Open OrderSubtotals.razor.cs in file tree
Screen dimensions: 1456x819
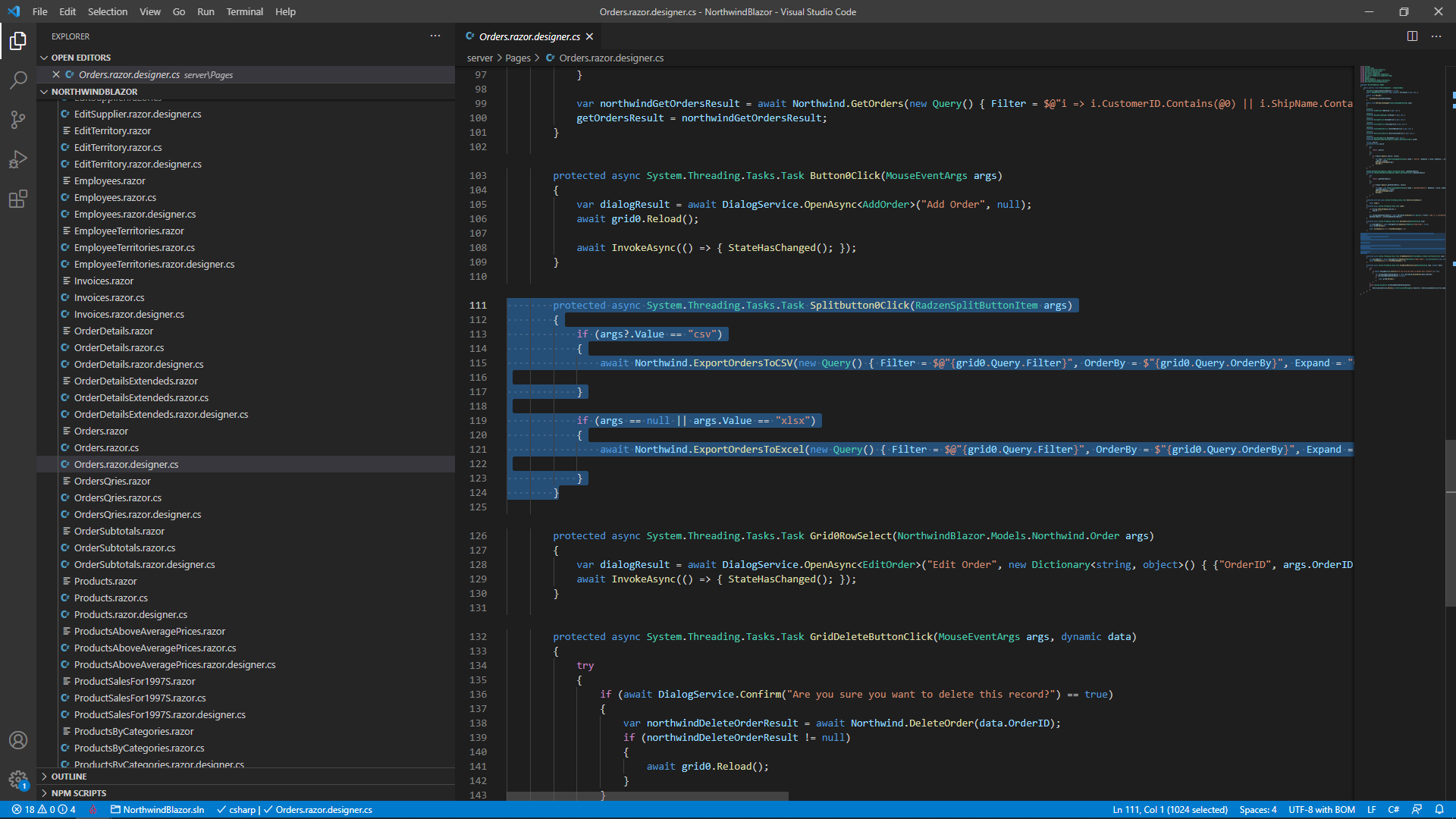pyautogui.click(x=124, y=548)
